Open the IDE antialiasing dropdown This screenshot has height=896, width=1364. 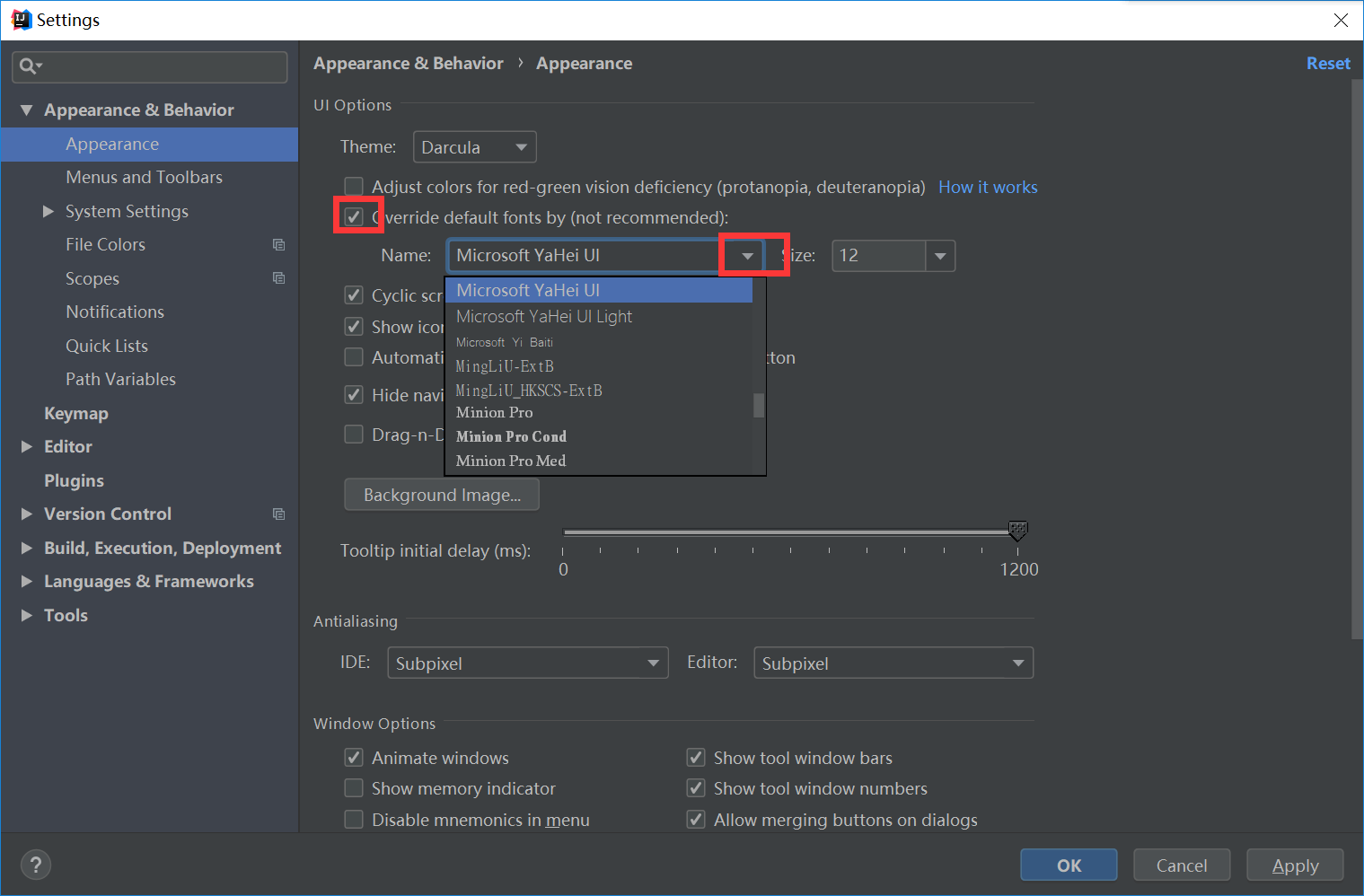pos(653,663)
